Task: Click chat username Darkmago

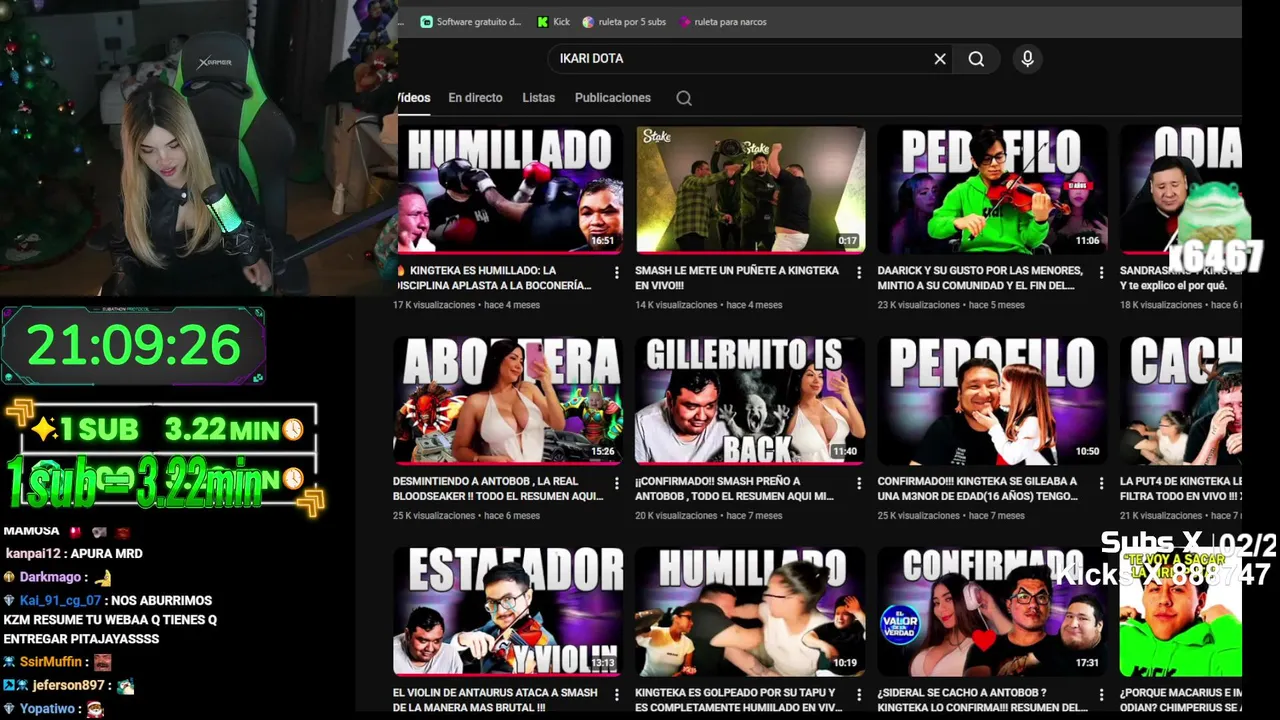Action: point(50,577)
